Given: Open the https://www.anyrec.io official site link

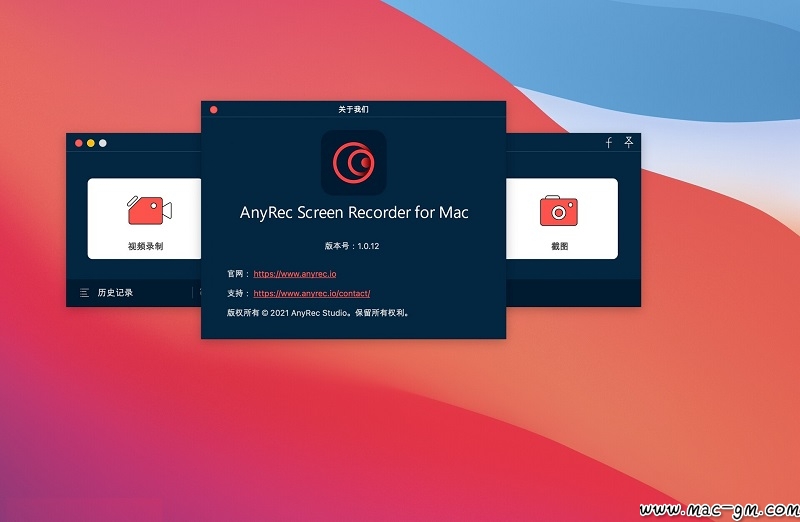Looking at the screenshot, I should coord(295,274).
